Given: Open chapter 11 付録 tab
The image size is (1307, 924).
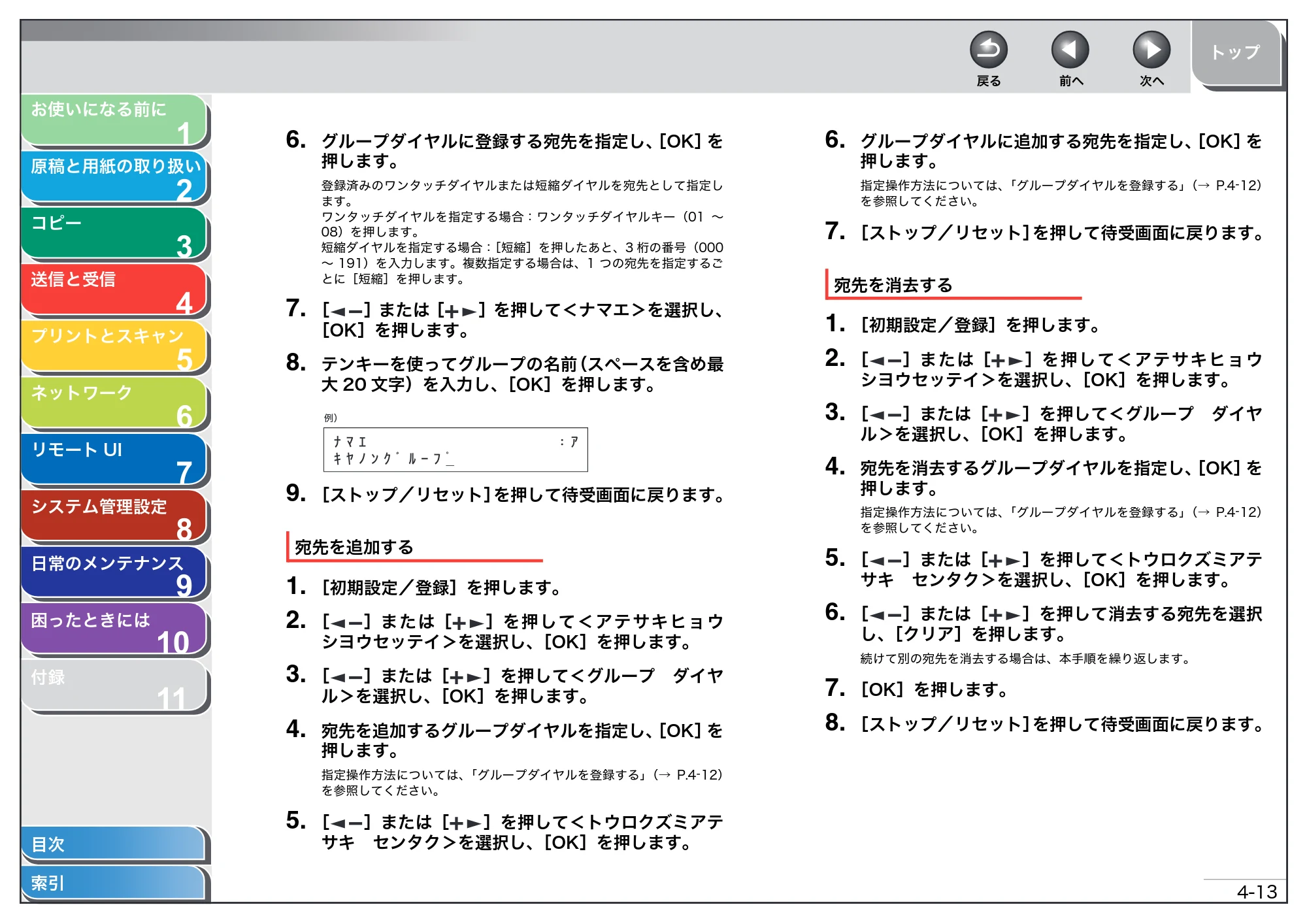Looking at the screenshot, I should [114, 686].
